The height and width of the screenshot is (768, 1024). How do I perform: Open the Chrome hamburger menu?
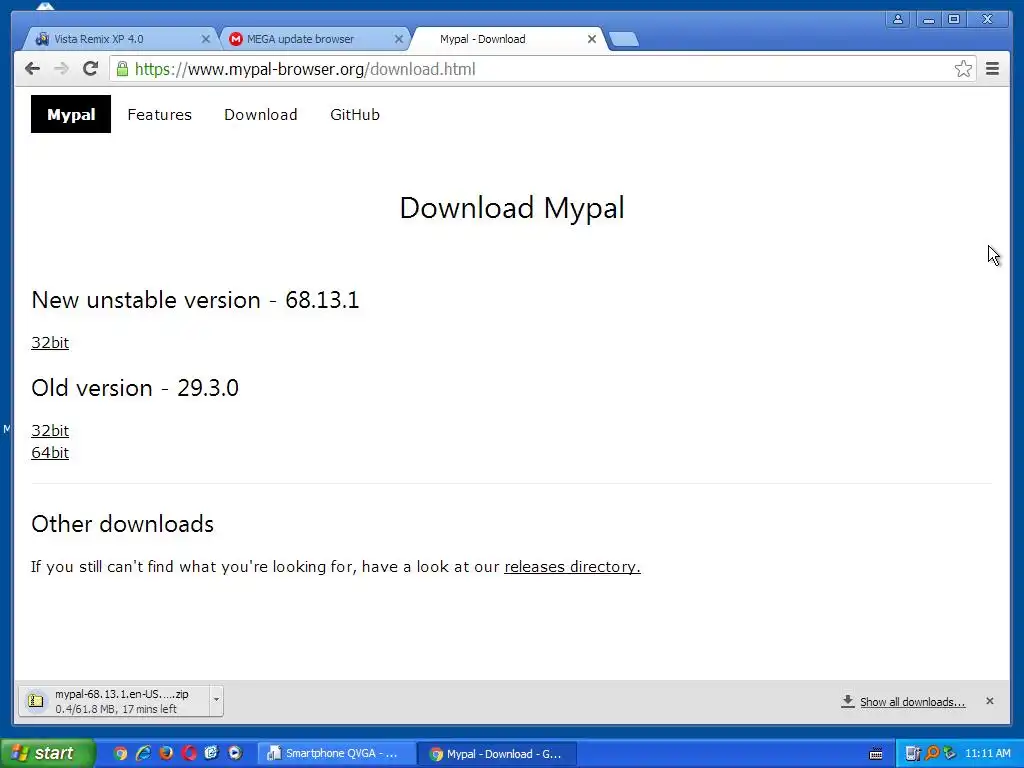(992, 69)
